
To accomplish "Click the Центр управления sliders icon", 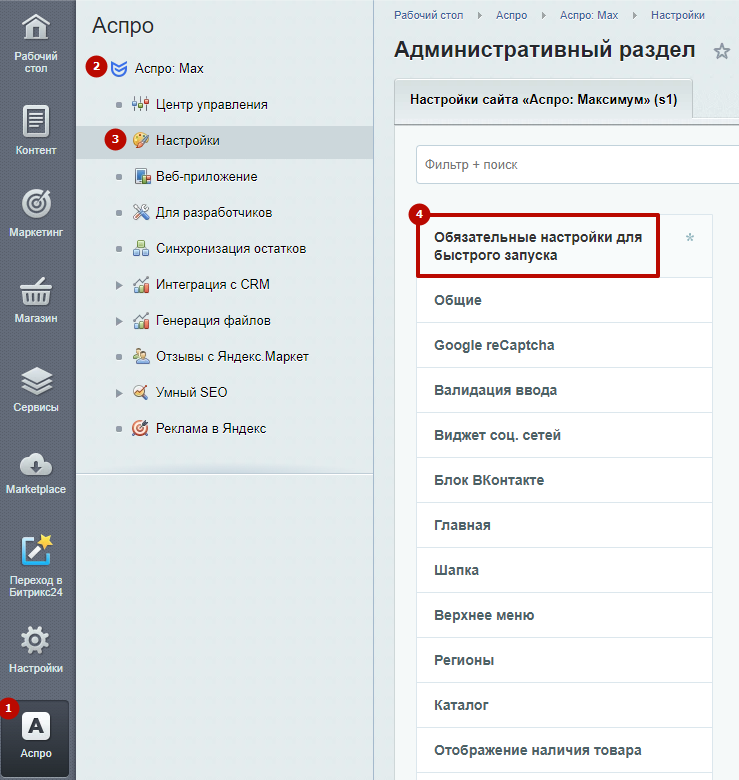I will pos(140,104).
